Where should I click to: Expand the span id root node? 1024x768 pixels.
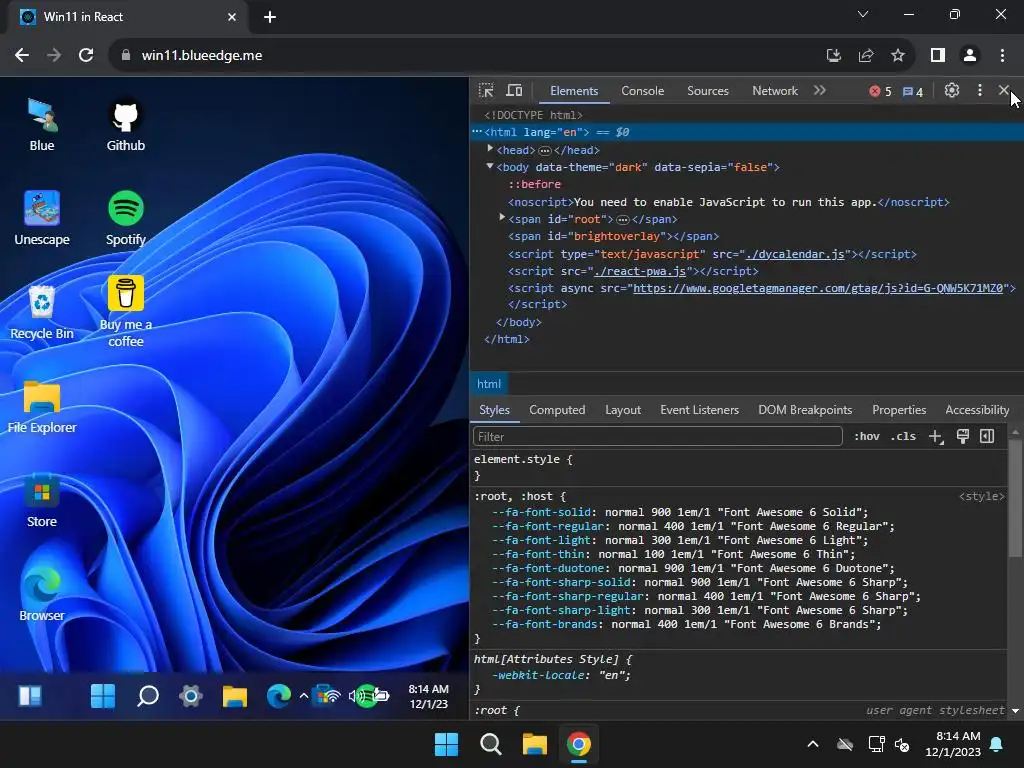coord(502,217)
